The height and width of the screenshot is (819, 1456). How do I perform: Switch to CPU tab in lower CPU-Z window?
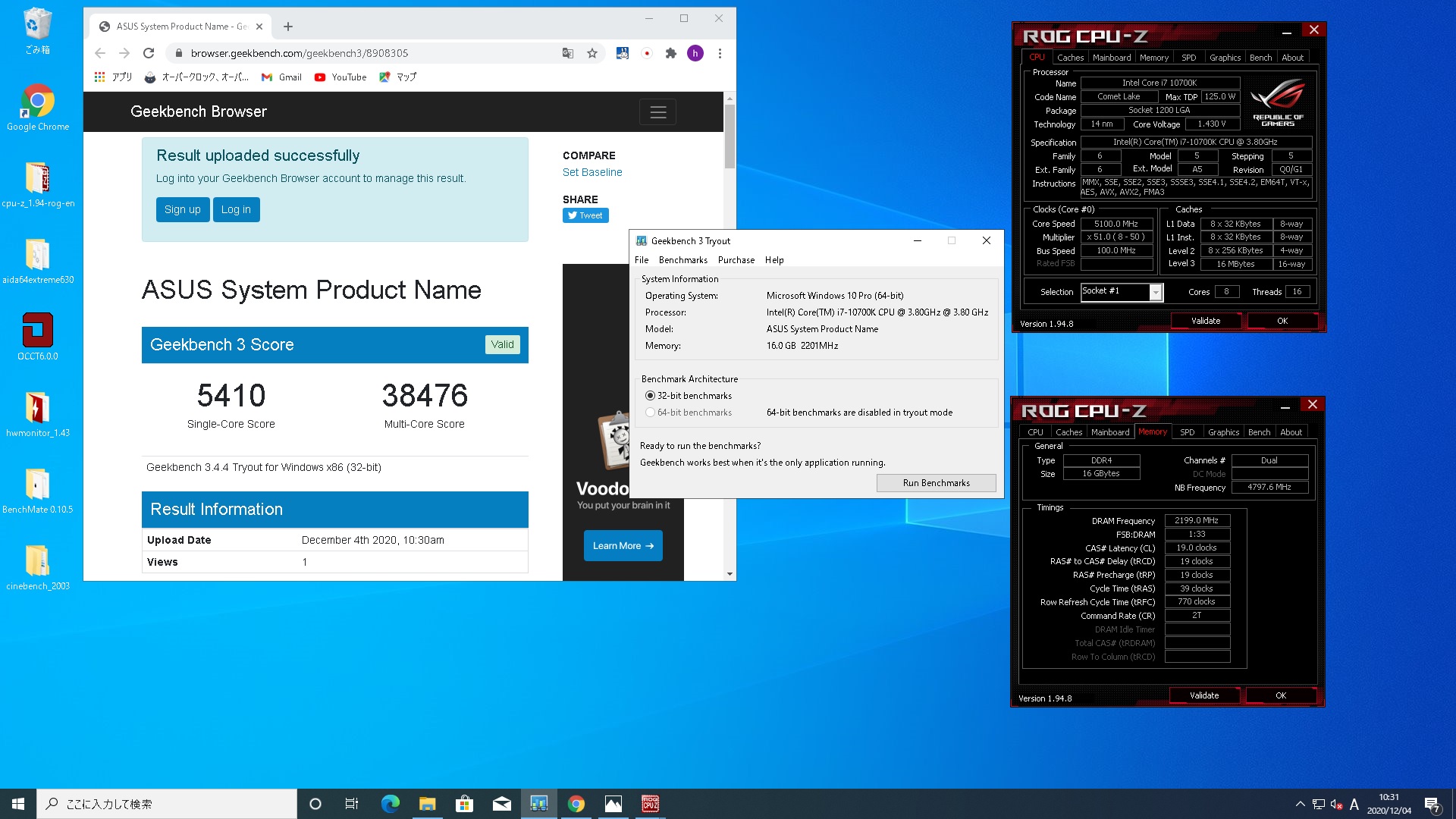1035,432
